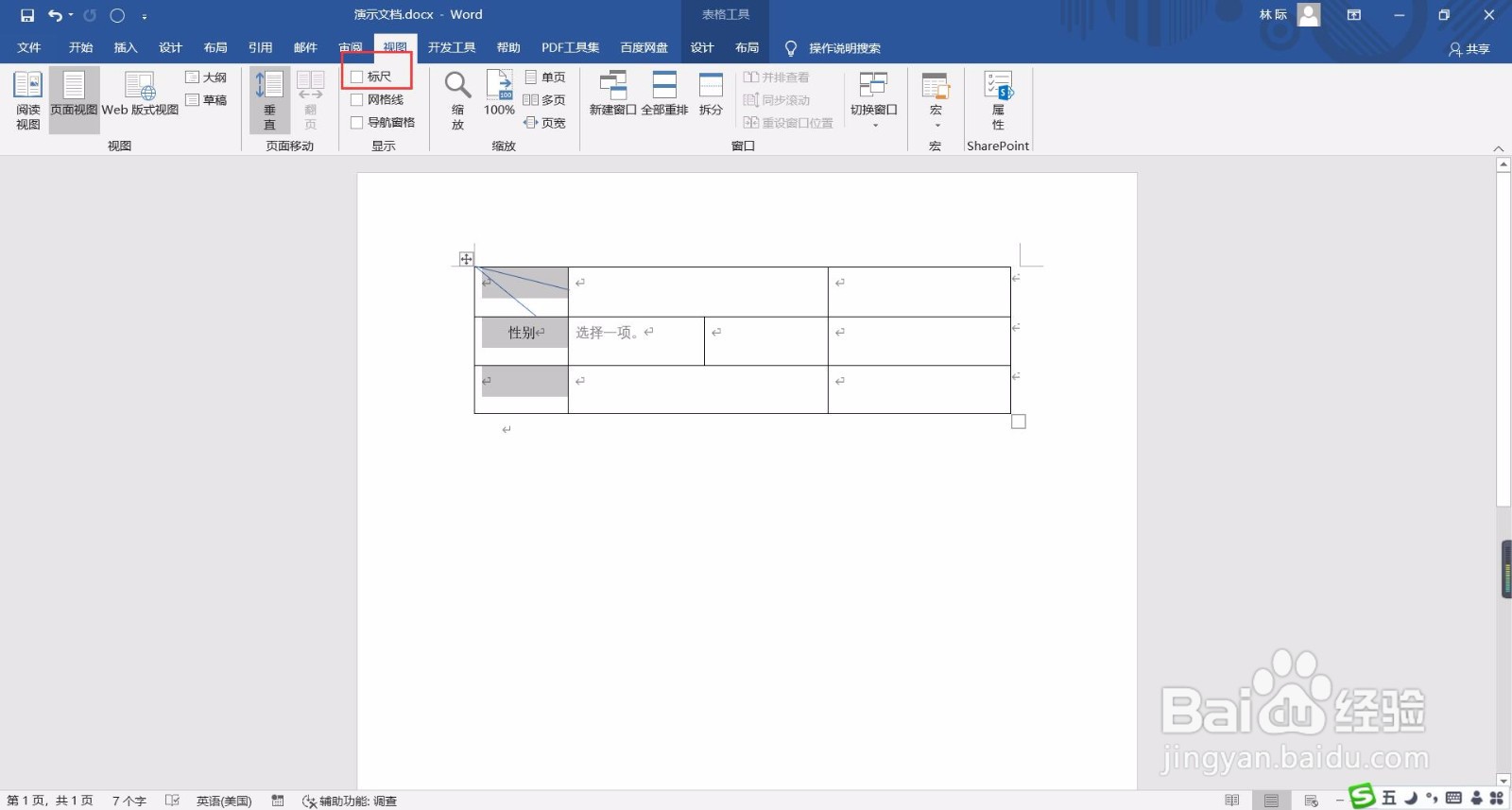
Task: Open SharePoint Properties (属性)
Action: click(x=998, y=100)
